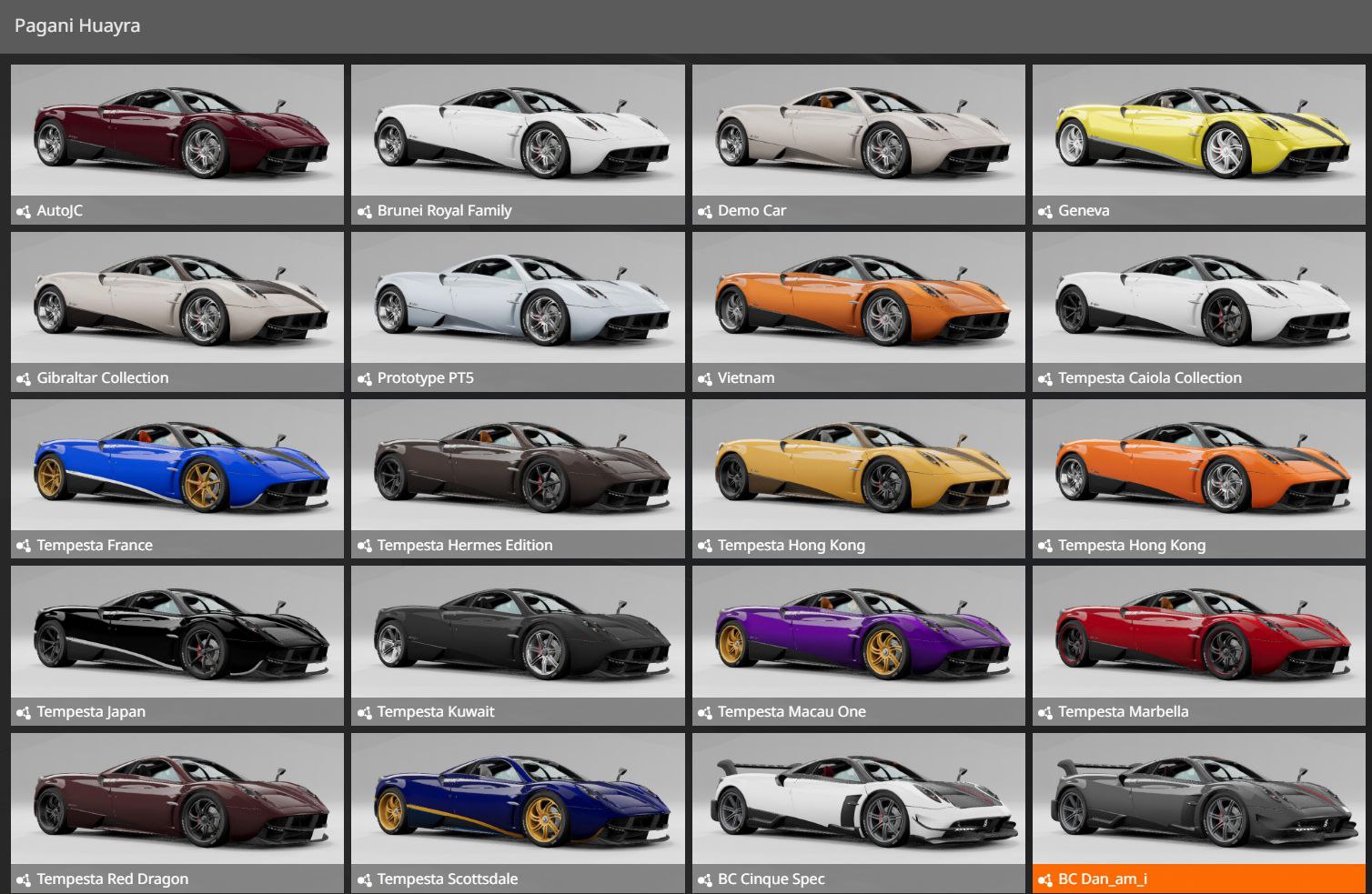Select the orange Tempesta Hong Kong car thumbnail

[x=1199, y=465]
